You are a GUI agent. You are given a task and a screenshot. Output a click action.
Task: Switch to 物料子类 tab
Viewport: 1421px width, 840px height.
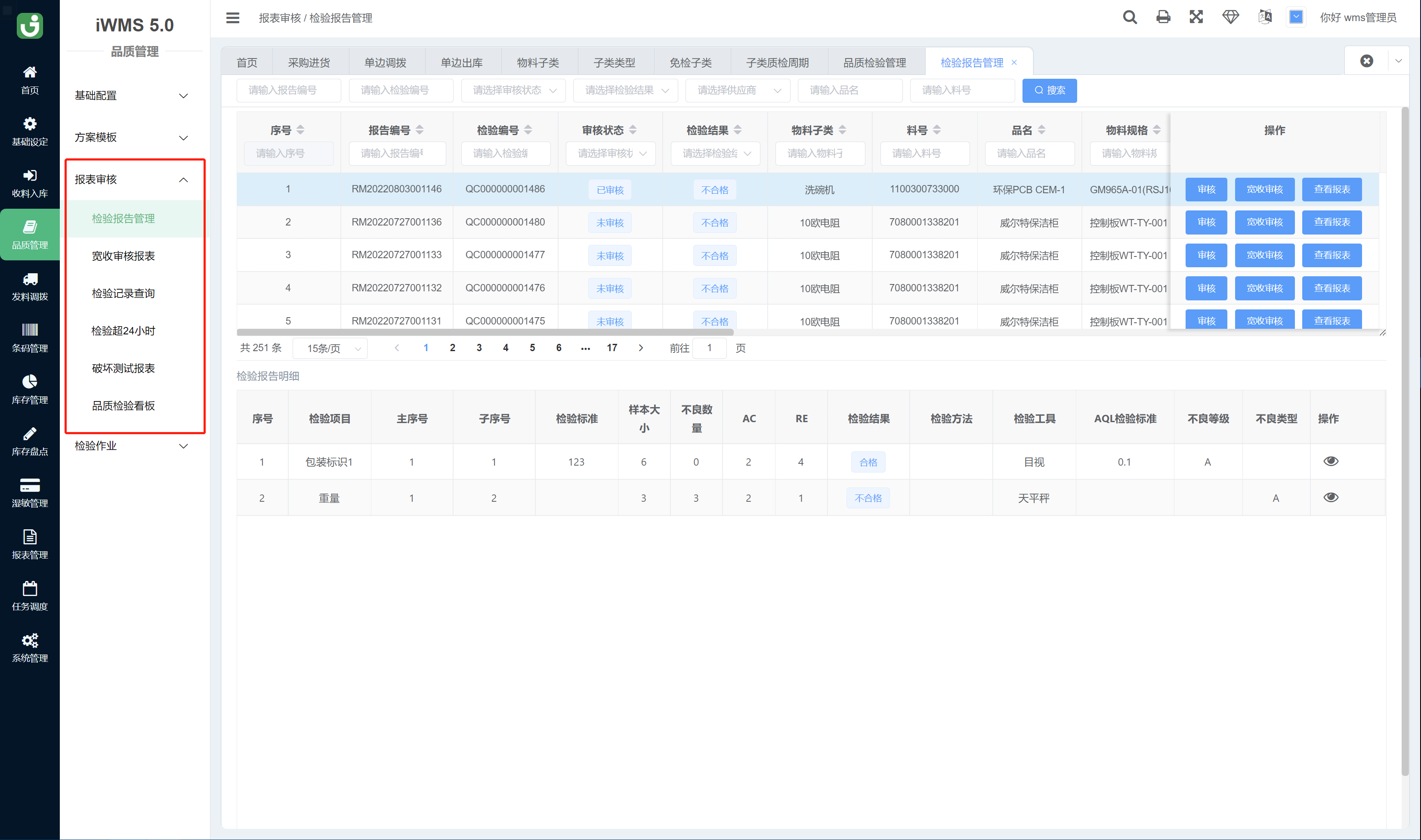(x=538, y=62)
